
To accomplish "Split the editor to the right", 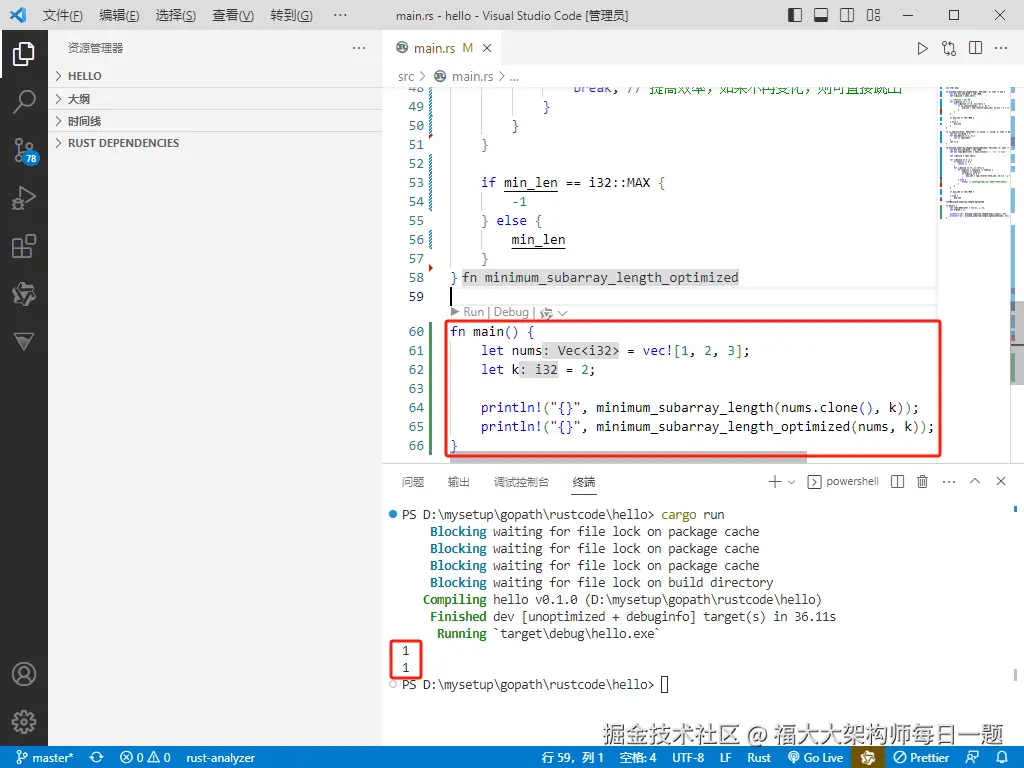I will click(x=975, y=48).
